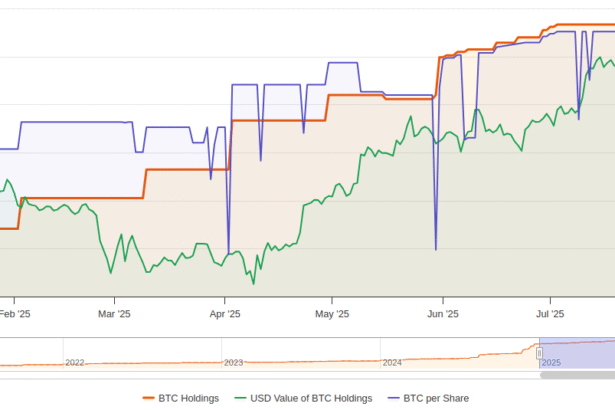This screenshot has width=615, height=410.
Task: Click the purple BTC per Share legend marker
Action: point(391,398)
